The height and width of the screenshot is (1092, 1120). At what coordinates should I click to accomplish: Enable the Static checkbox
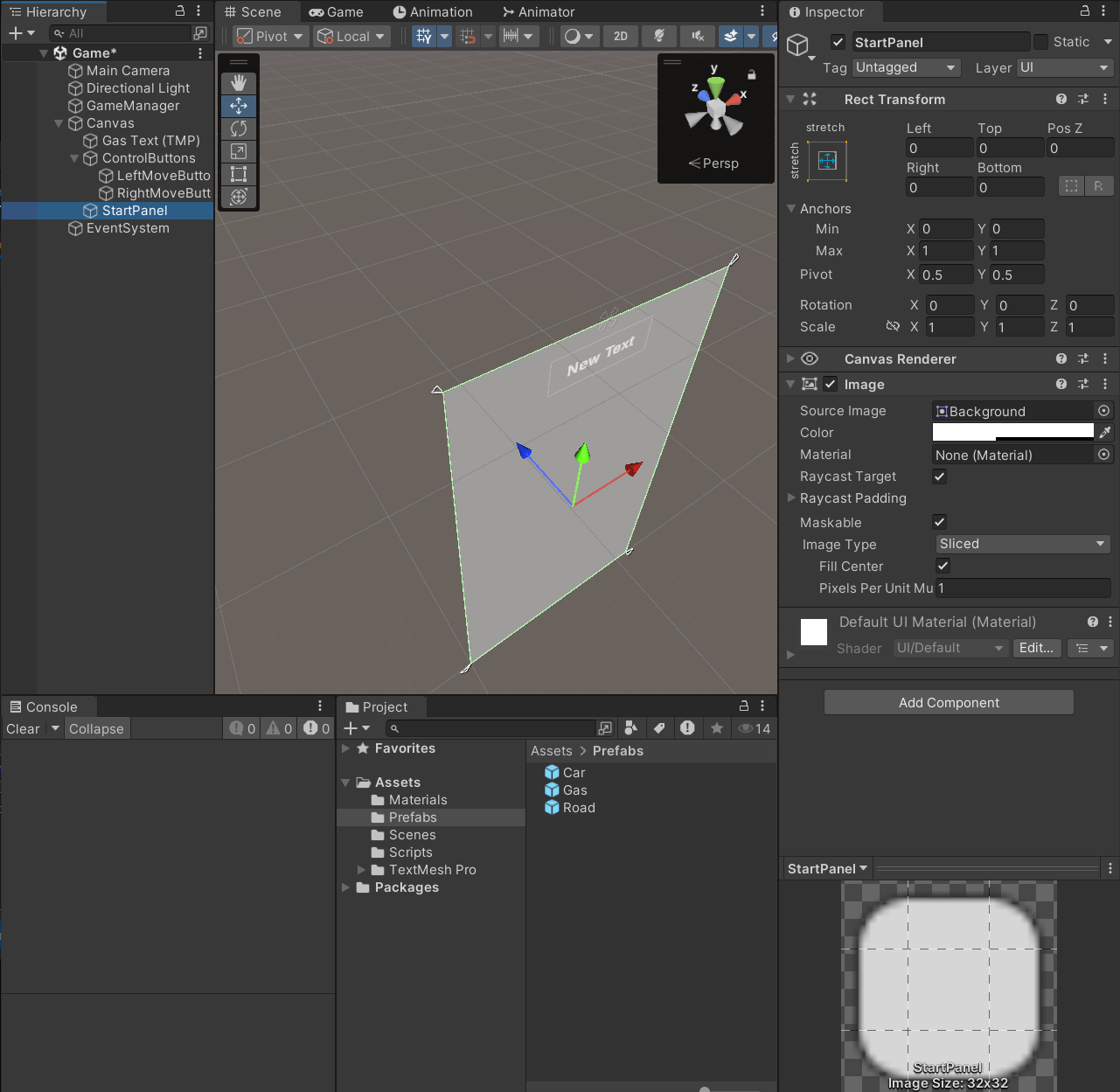[x=1040, y=42]
